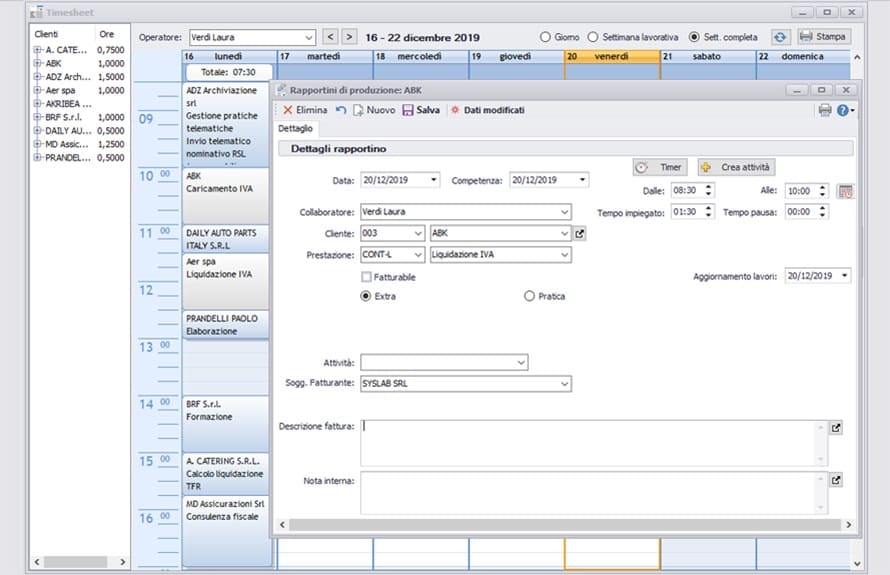Expand the Descrizione fattura editor icon

pos(836,428)
